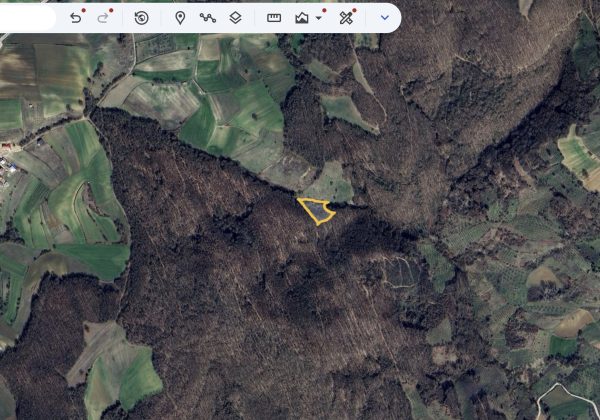600x420 pixels.
Task: Expand the dropdown arrow beside the mountain icon
Action: coord(318,18)
